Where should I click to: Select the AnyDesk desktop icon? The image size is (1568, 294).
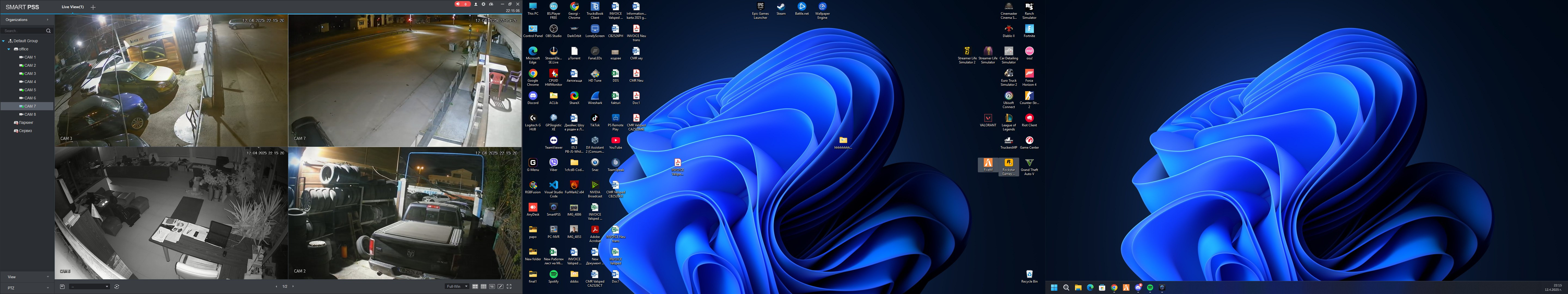click(x=533, y=209)
